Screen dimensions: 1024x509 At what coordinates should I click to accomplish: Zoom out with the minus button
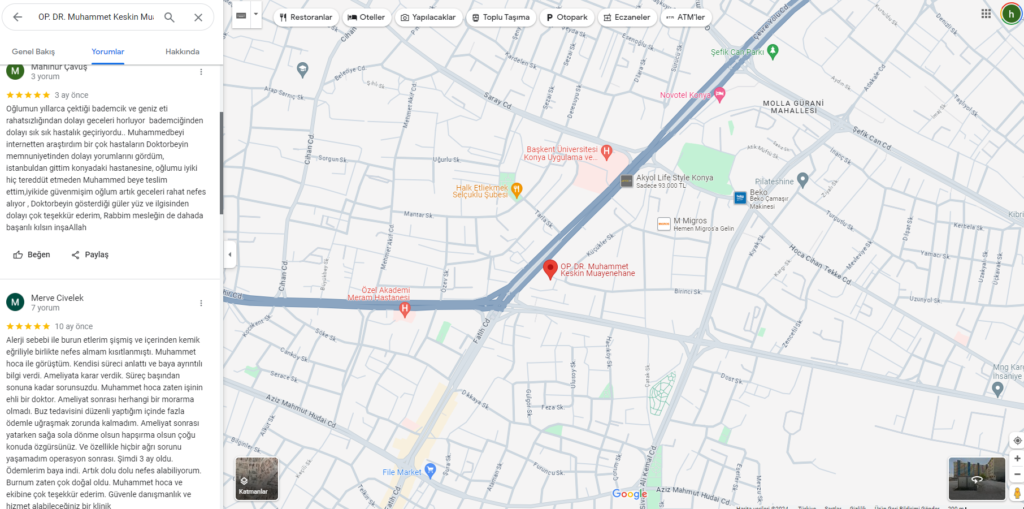point(1017,474)
